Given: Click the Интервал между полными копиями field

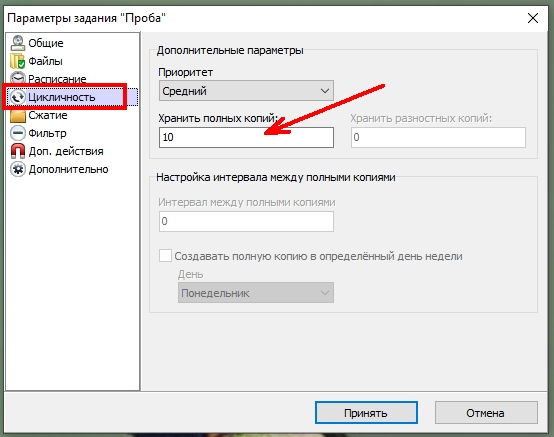Looking at the screenshot, I should [x=246, y=222].
